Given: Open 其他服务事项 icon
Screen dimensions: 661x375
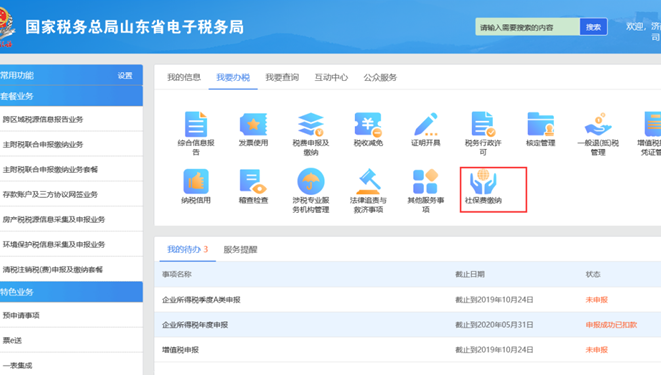Looking at the screenshot, I should (x=425, y=181).
